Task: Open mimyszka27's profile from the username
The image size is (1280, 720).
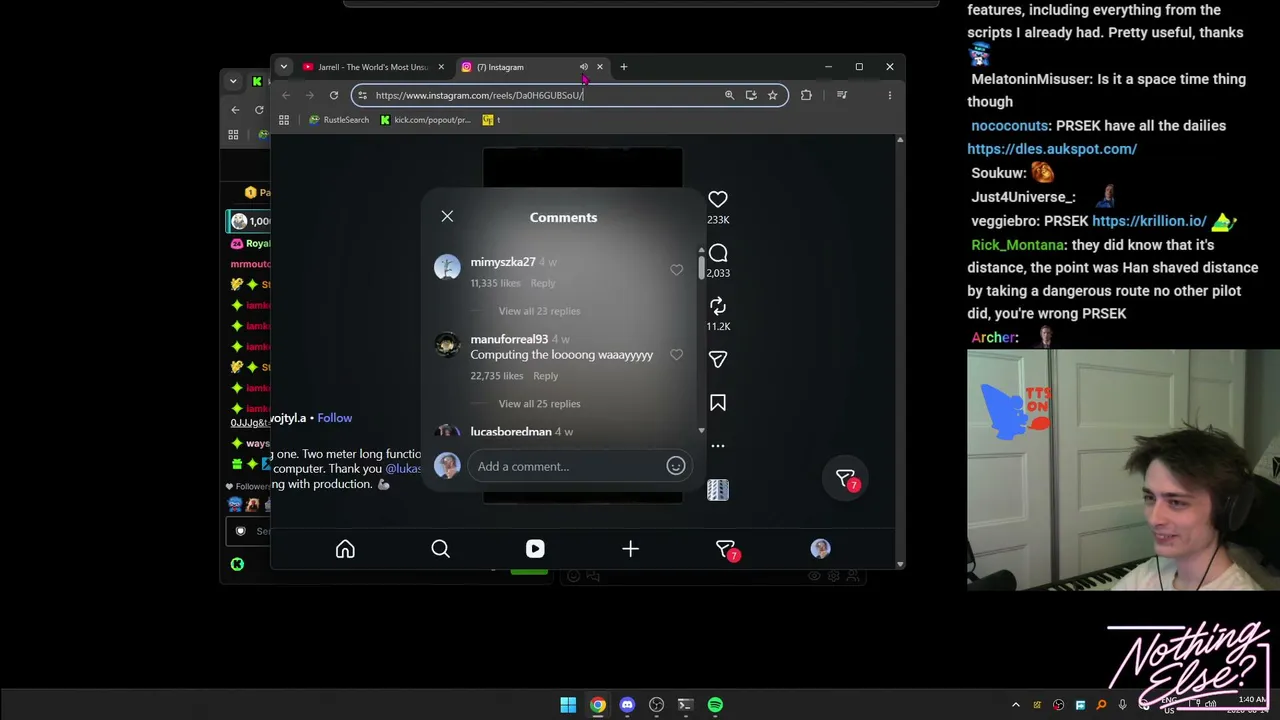Action: click(x=503, y=262)
